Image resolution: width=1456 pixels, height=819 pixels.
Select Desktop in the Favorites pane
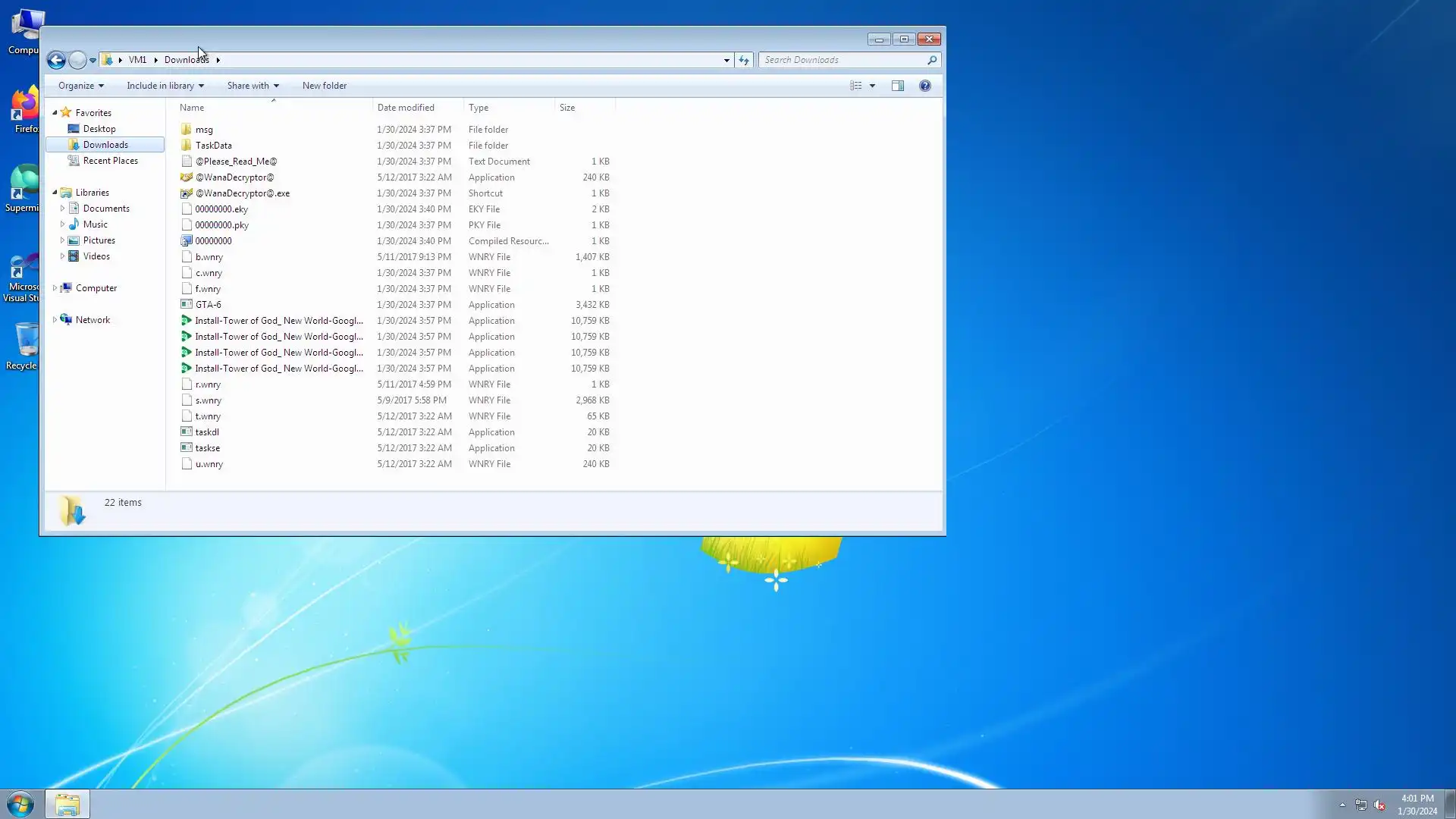point(99,129)
